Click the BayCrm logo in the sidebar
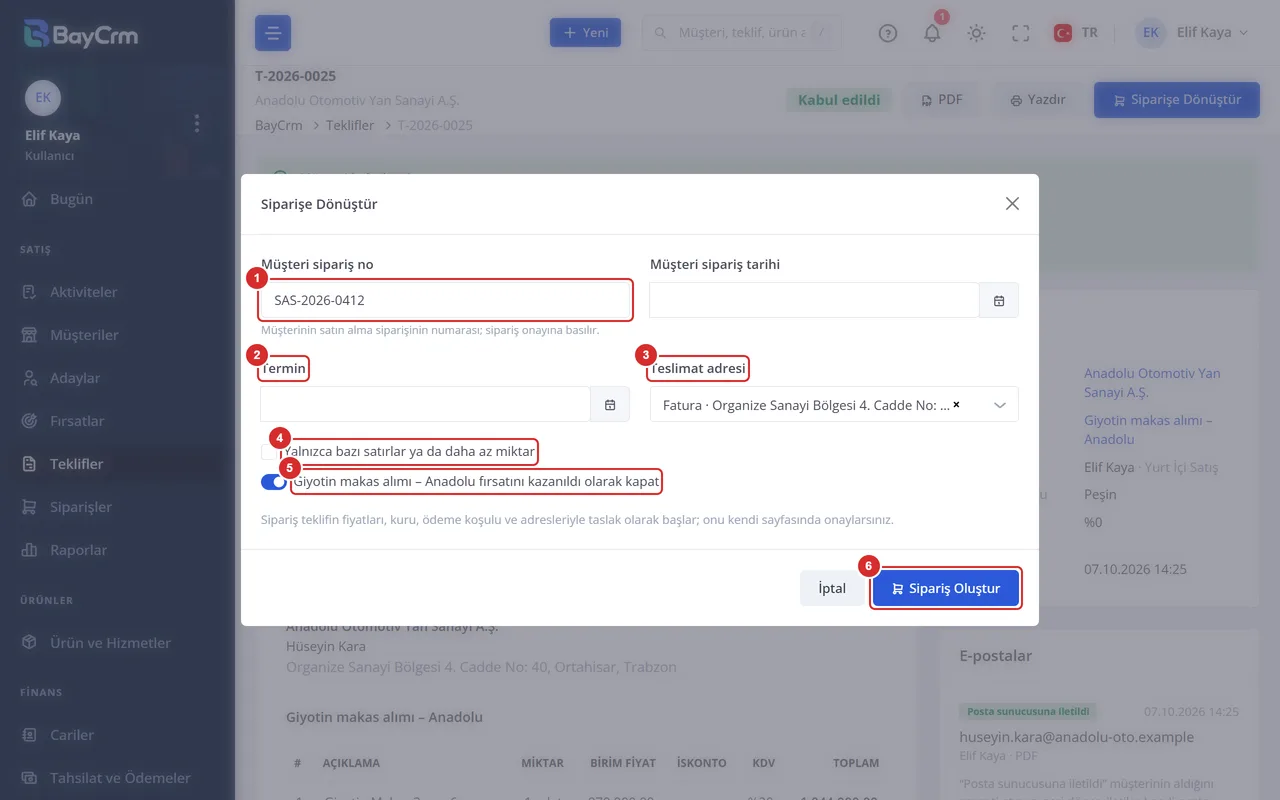 [x=81, y=35]
